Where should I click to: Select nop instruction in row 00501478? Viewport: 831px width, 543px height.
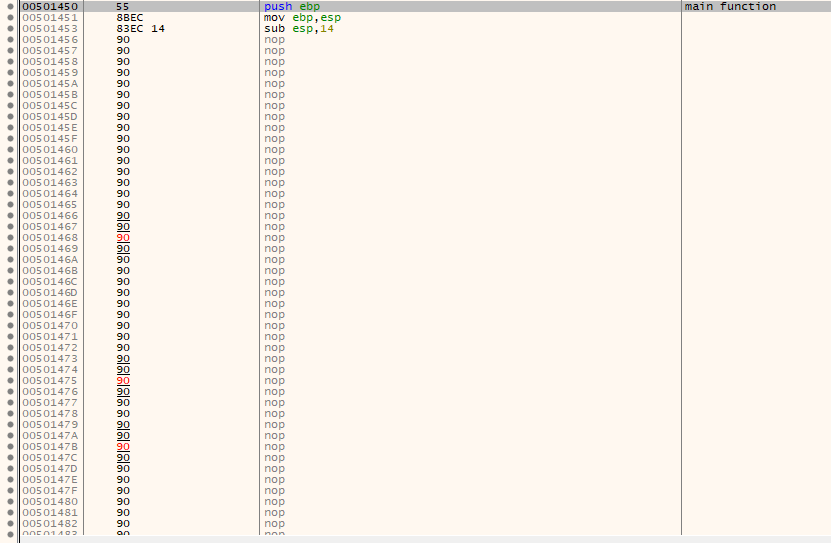(275, 413)
